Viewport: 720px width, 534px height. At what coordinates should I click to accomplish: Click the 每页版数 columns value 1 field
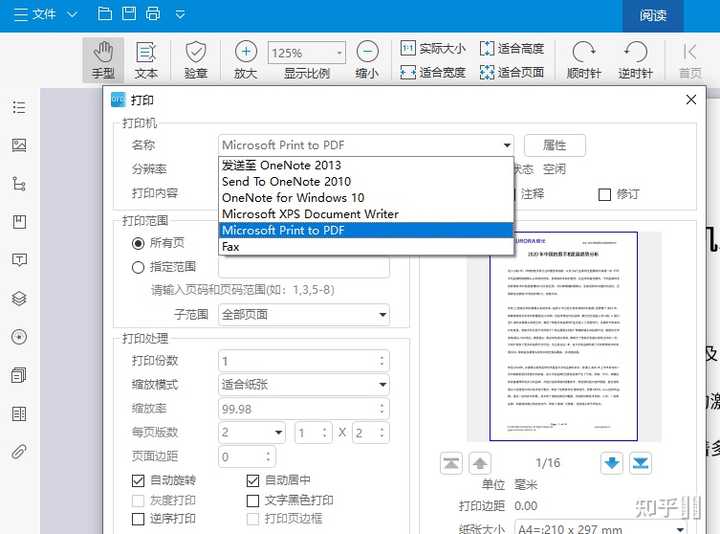tap(314, 433)
